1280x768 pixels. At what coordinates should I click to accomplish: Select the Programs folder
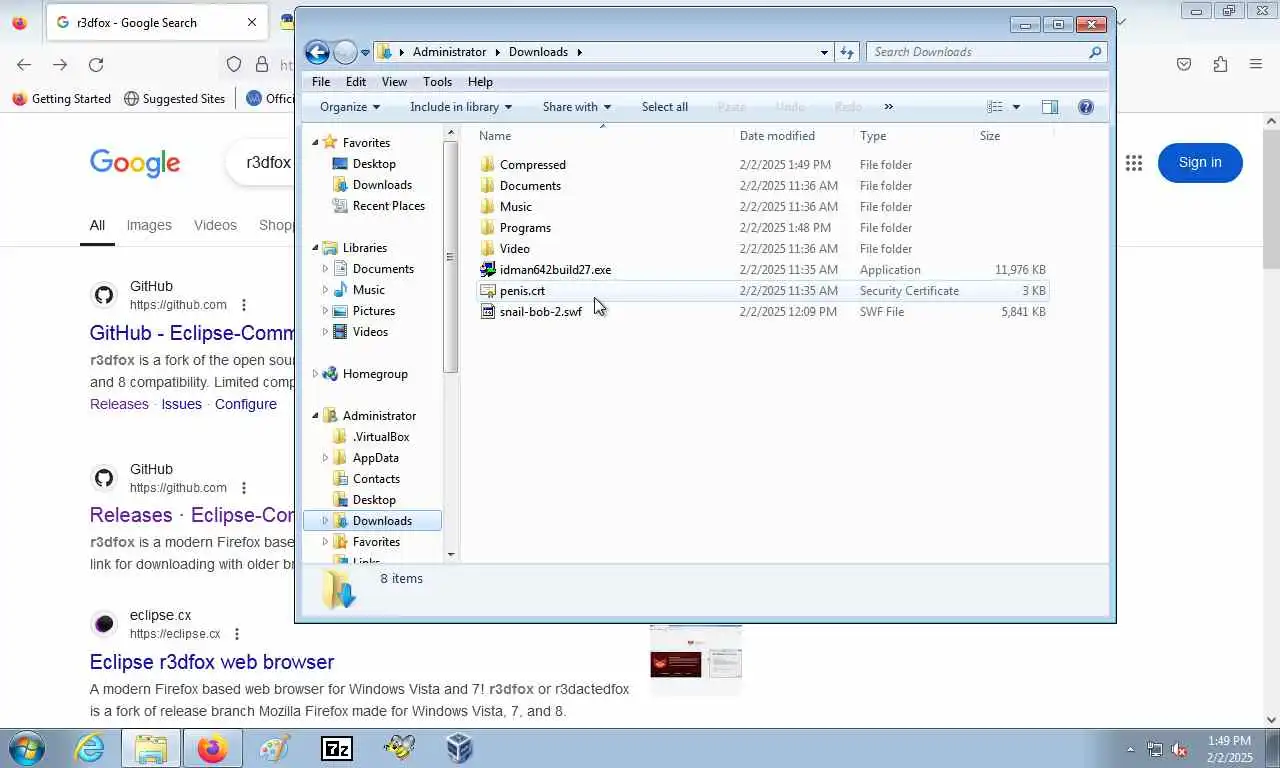(525, 228)
